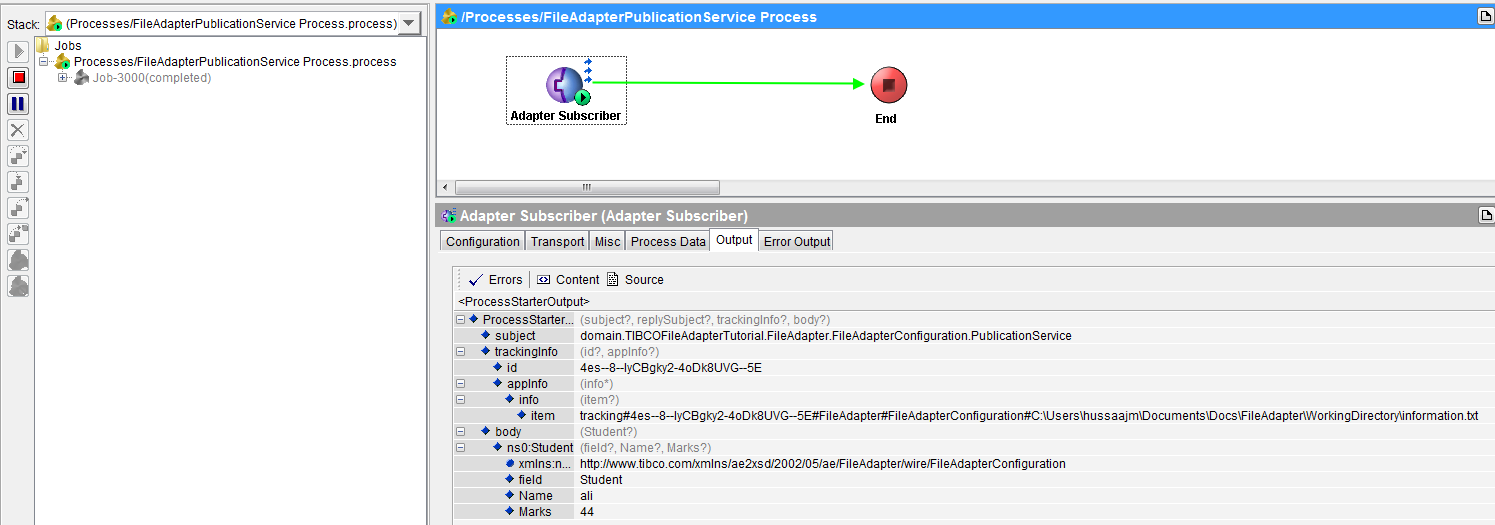1495x525 pixels.
Task: Select the field row label
Action: [x=530, y=480]
